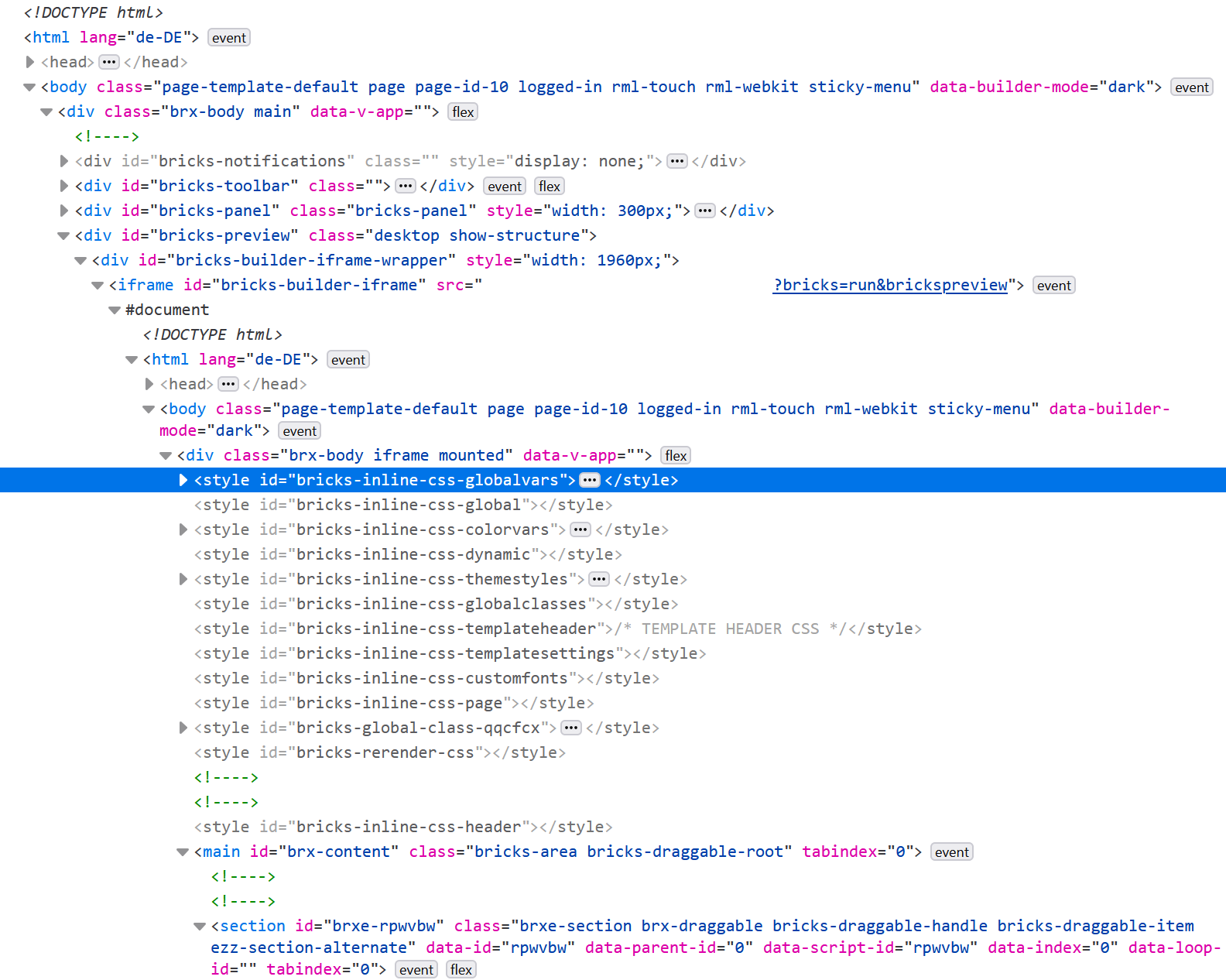
Task: Expand the bricks-notifications div
Action: pos(64,161)
